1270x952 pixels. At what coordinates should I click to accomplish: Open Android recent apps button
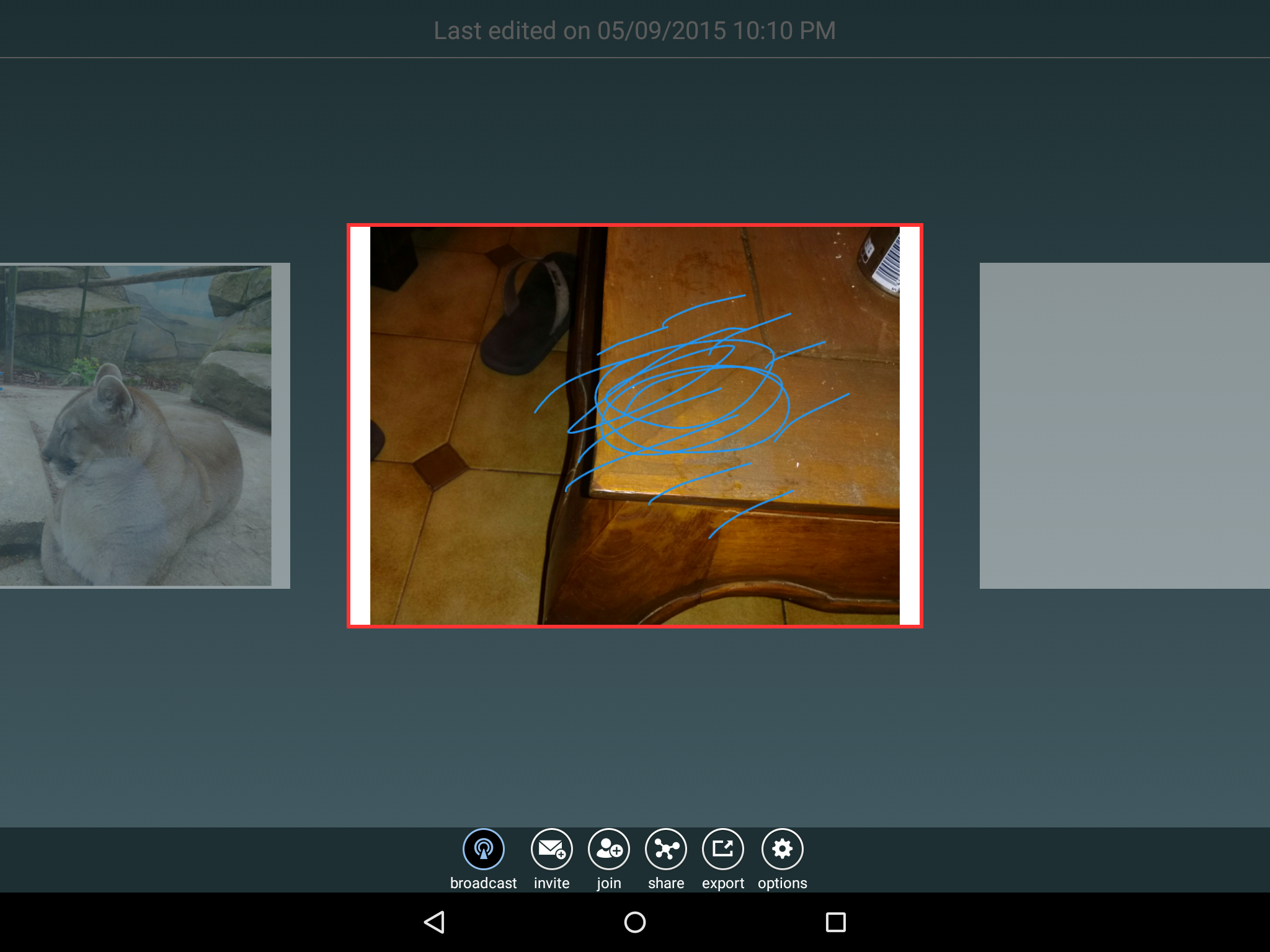pyautogui.click(x=835, y=922)
